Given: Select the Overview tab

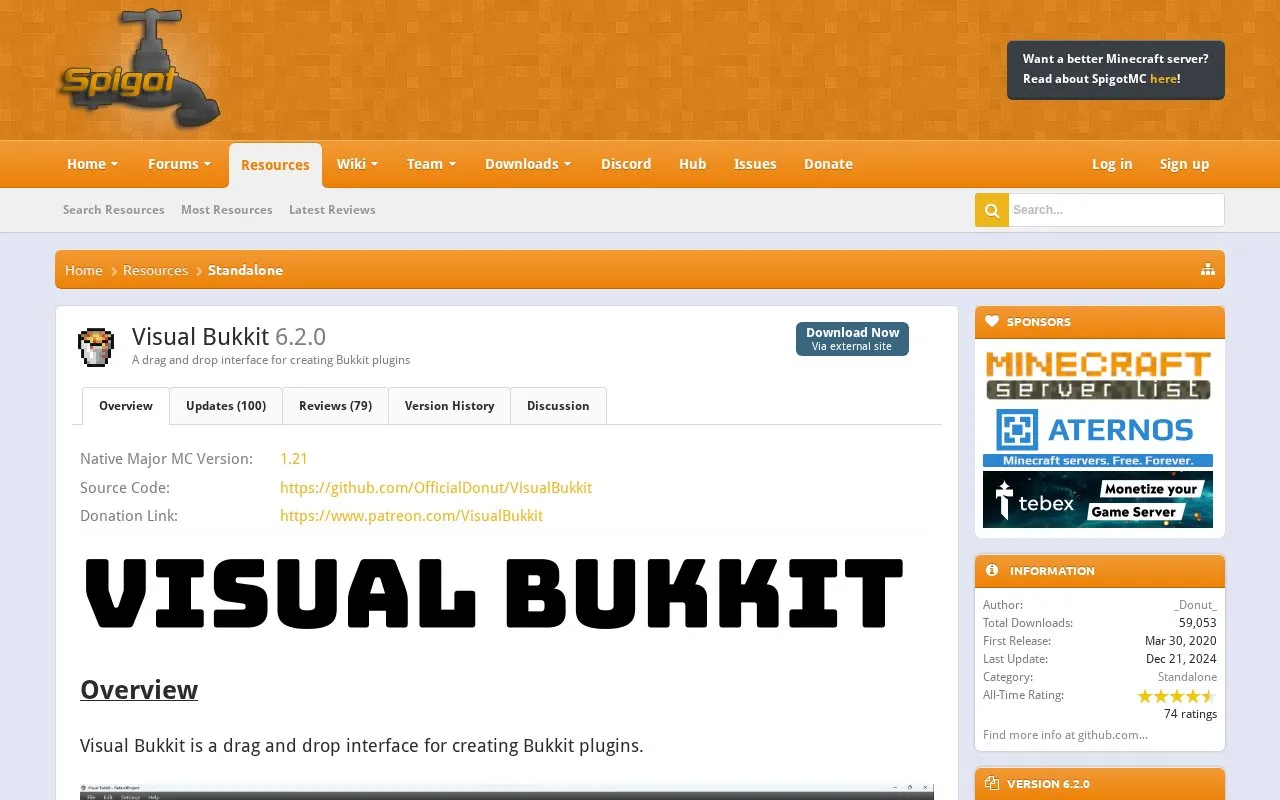Looking at the screenshot, I should (126, 406).
